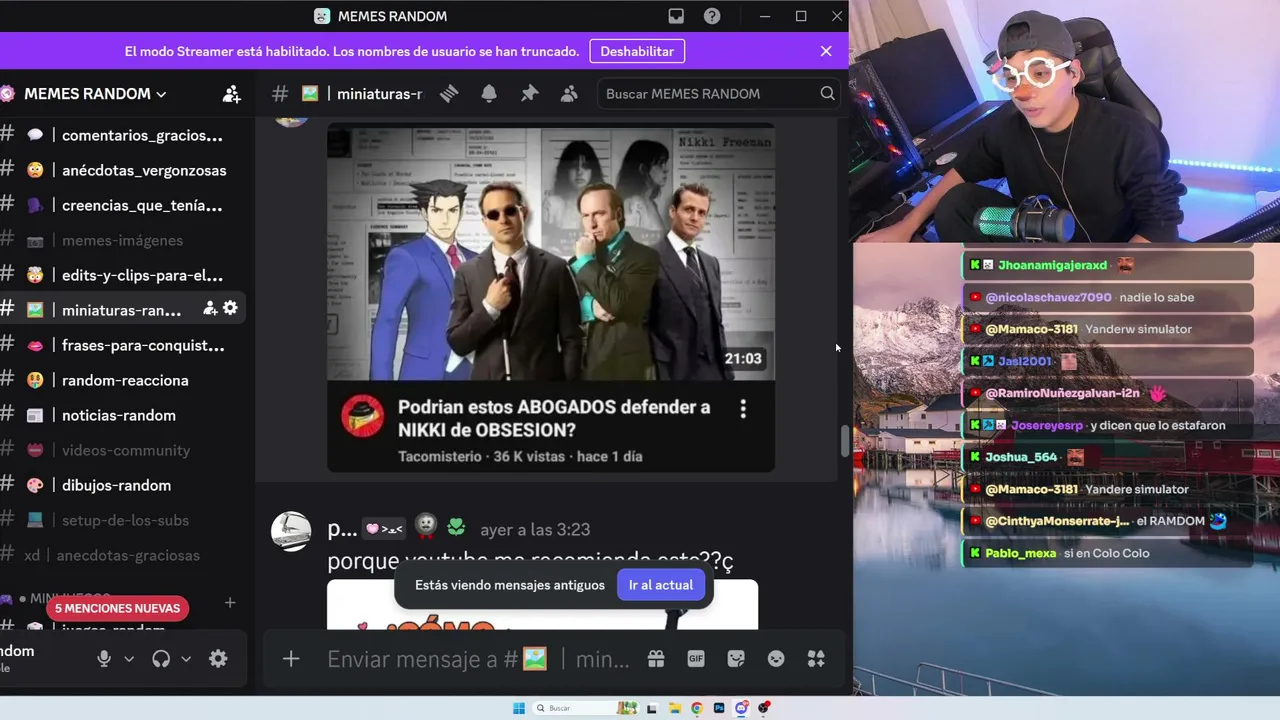
Task: Open the Windows Start menu
Action: click(x=519, y=708)
